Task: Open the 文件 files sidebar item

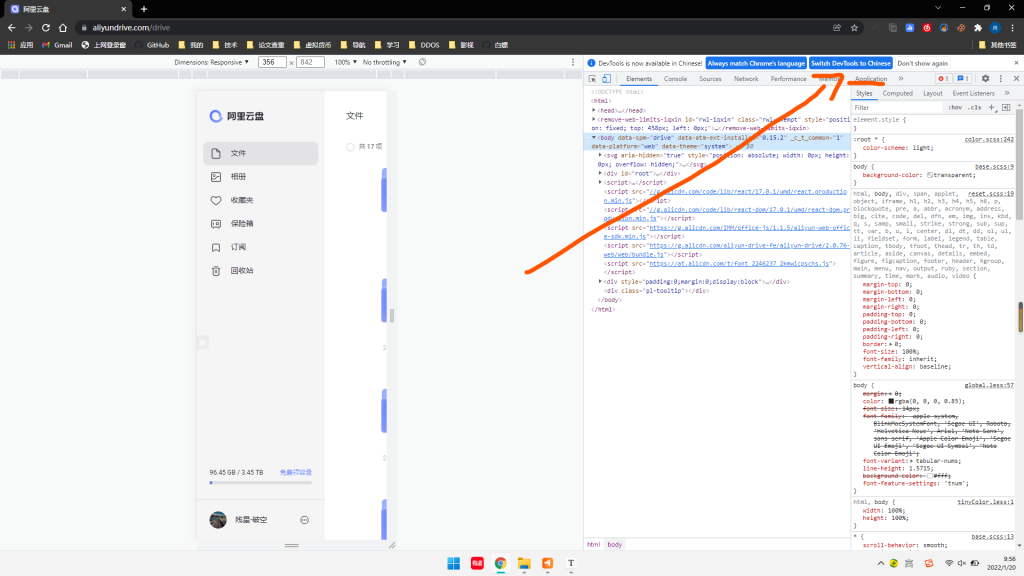Action: coord(261,153)
